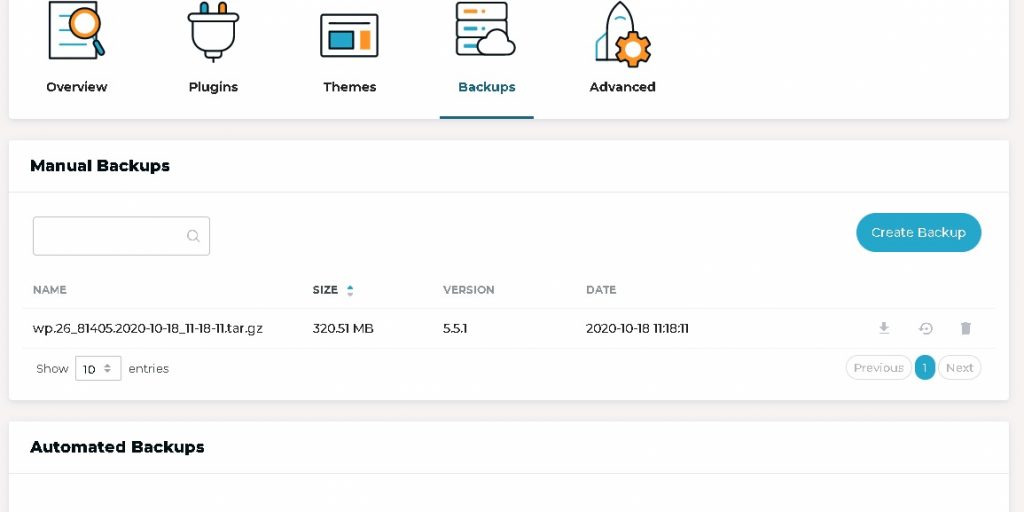Open the Overview magnifier icon
This screenshot has height=512, width=1024.
(76, 30)
